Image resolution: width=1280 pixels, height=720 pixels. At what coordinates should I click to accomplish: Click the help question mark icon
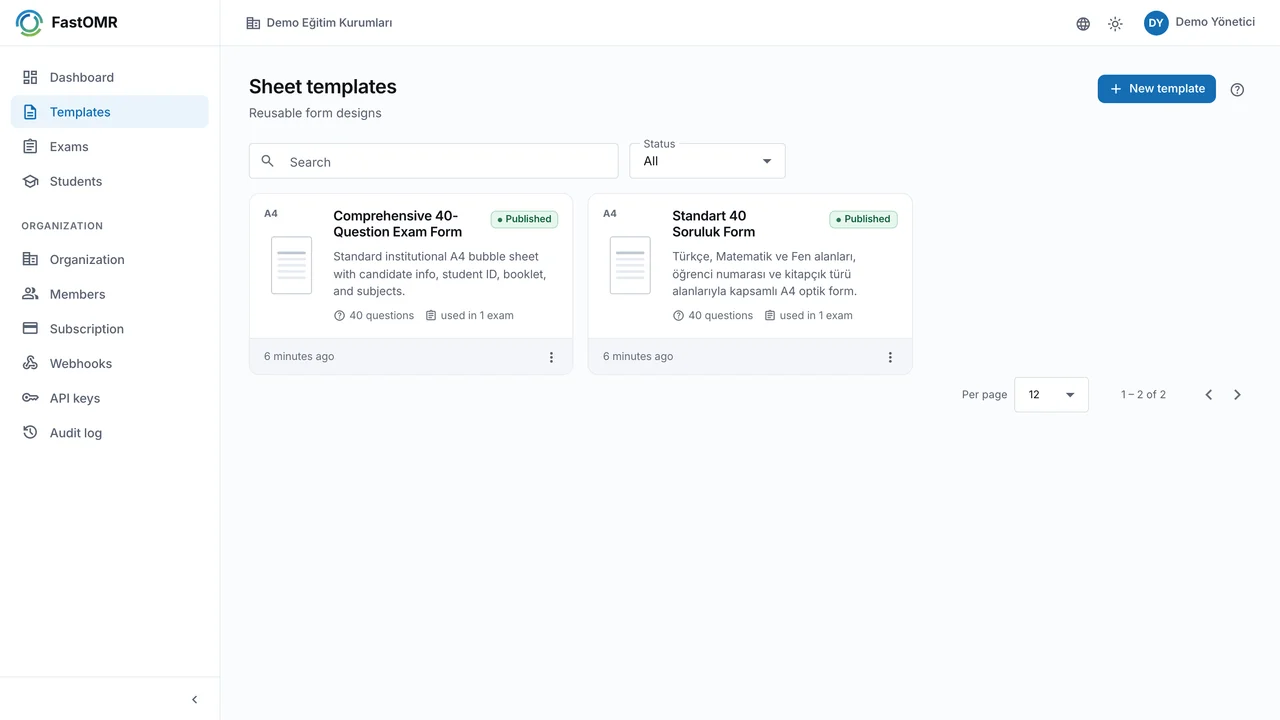[1237, 89]
